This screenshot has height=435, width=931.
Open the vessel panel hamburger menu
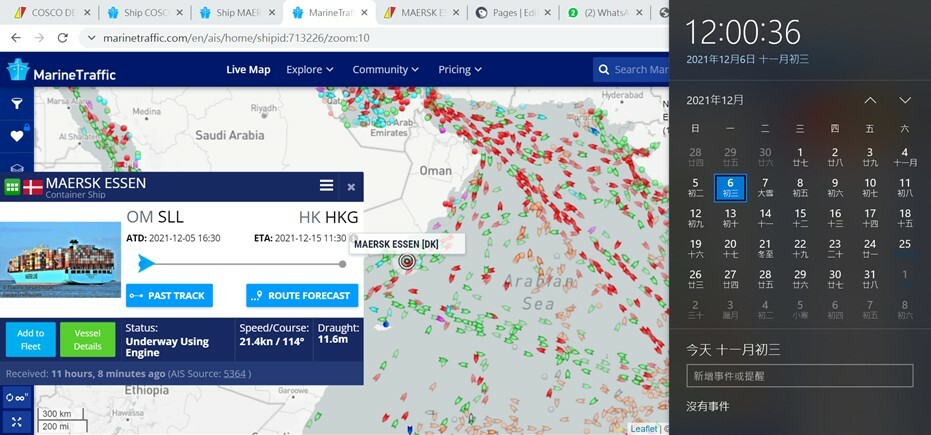(x=326, y=186)
